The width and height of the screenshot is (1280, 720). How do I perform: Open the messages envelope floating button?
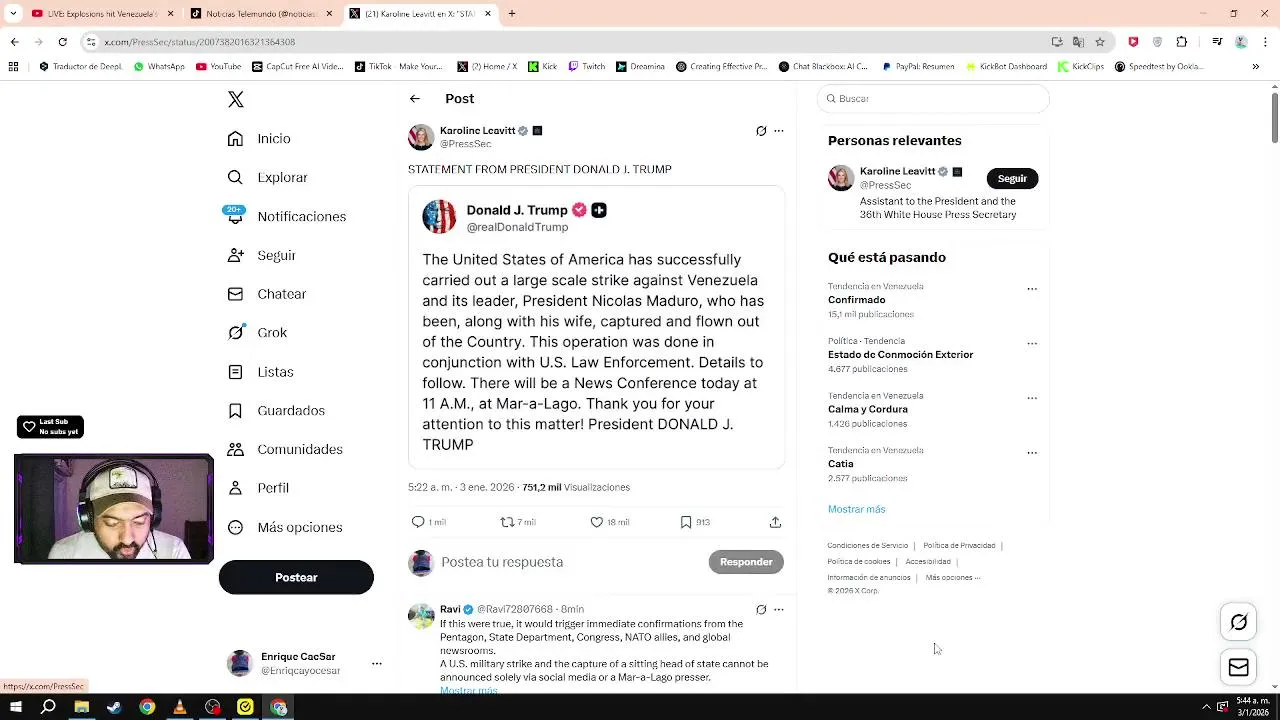(1238, 668)
